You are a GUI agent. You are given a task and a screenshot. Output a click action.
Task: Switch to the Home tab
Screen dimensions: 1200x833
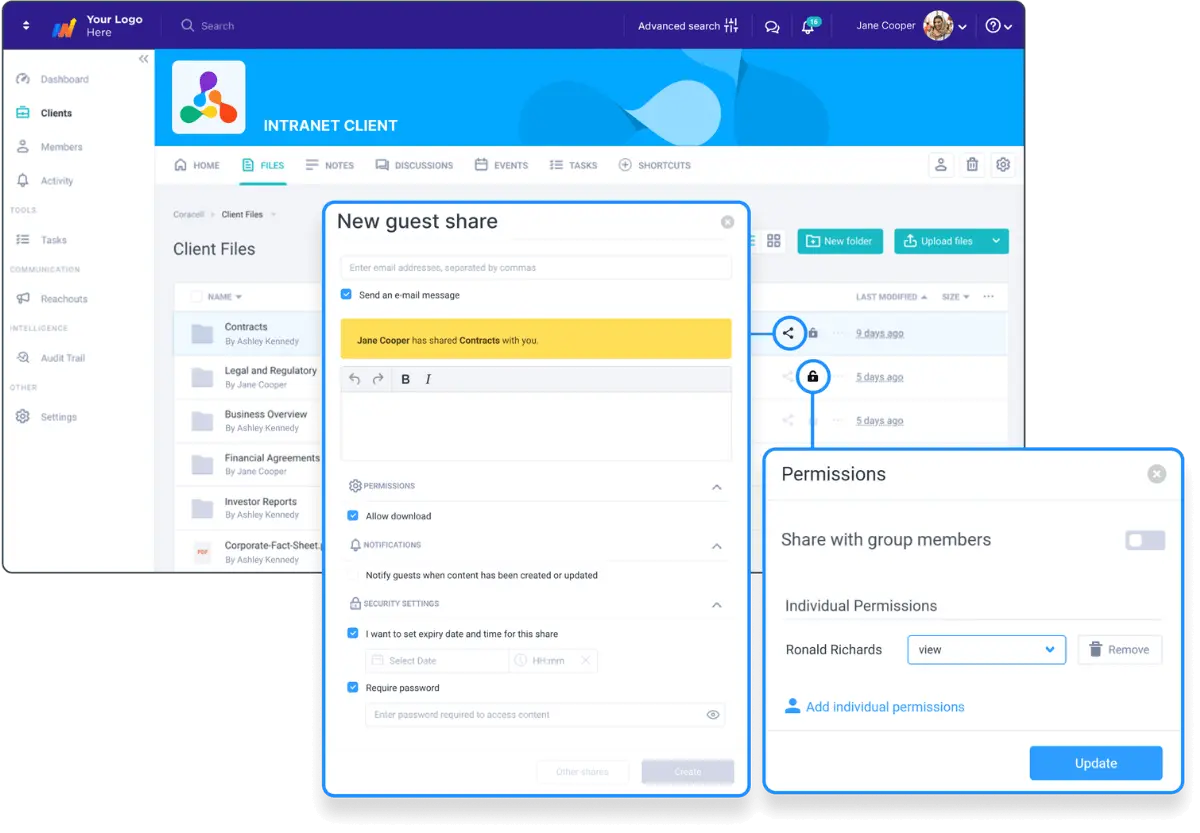[x=197, y=165]
